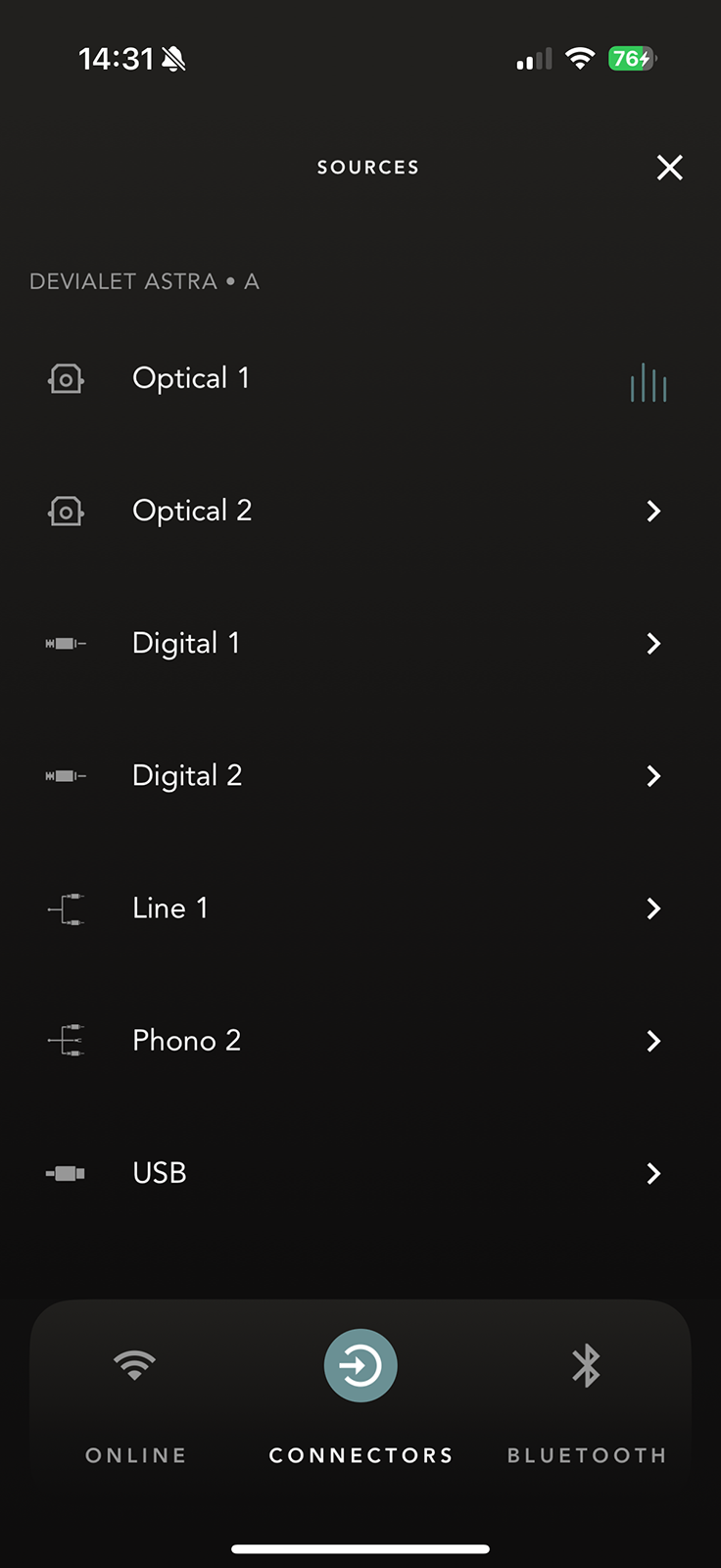
Task: Tap the Digital 1 coaxial icon
Action: (x=66, y=644)
